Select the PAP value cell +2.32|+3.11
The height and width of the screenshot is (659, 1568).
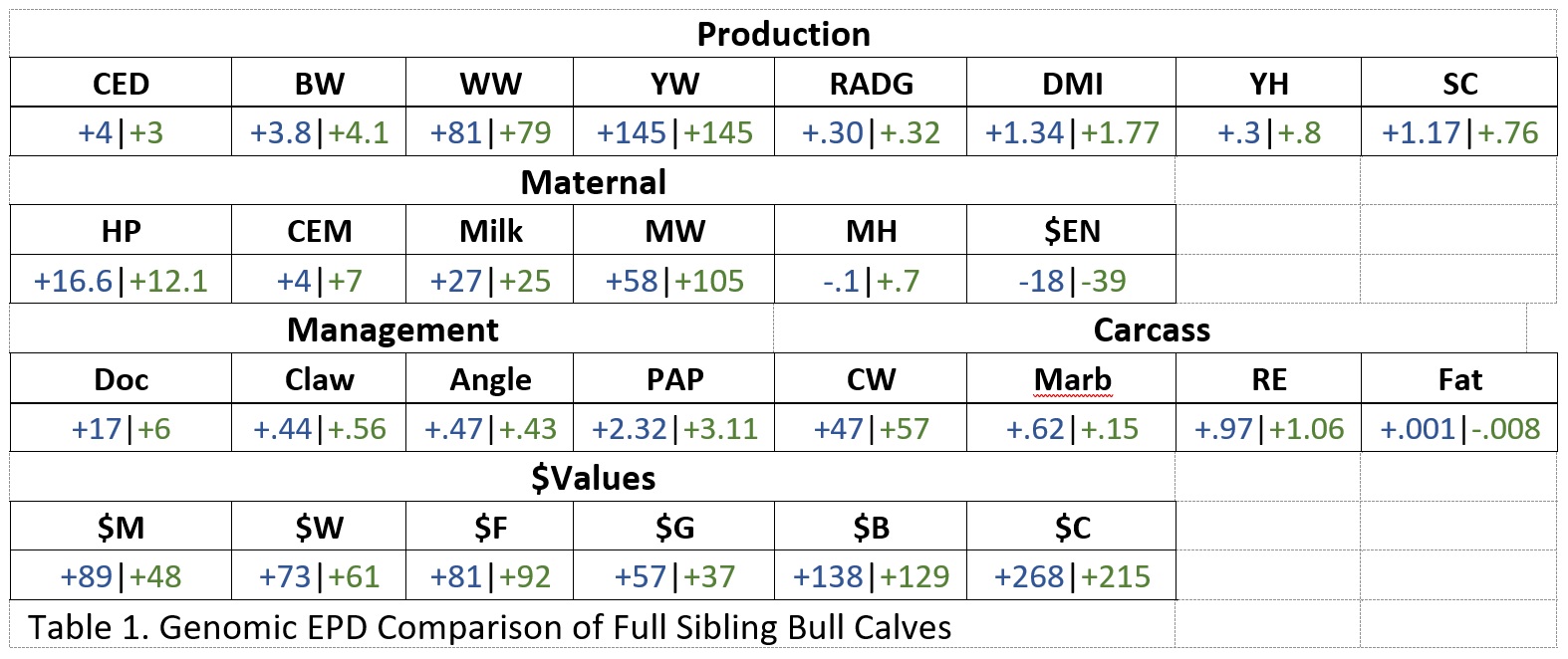click(x=674, y=429)
